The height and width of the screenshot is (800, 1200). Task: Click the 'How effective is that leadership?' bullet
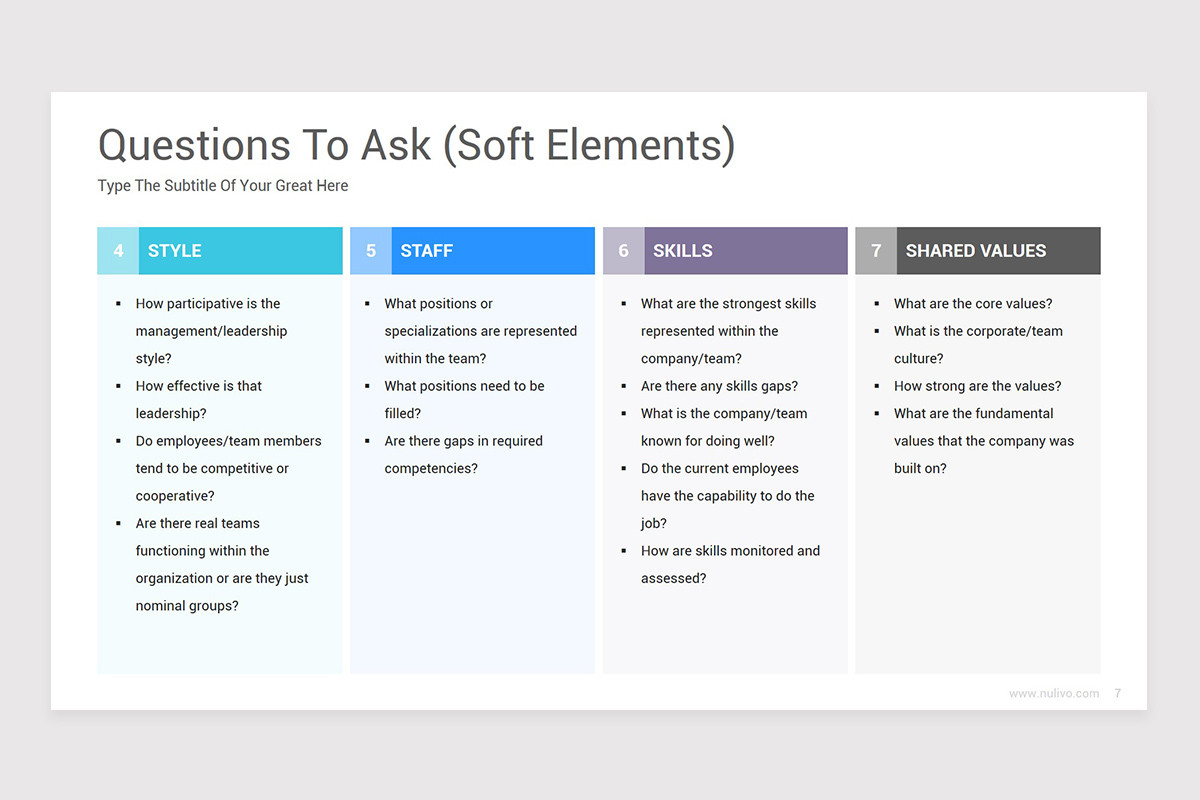(199, 400)
